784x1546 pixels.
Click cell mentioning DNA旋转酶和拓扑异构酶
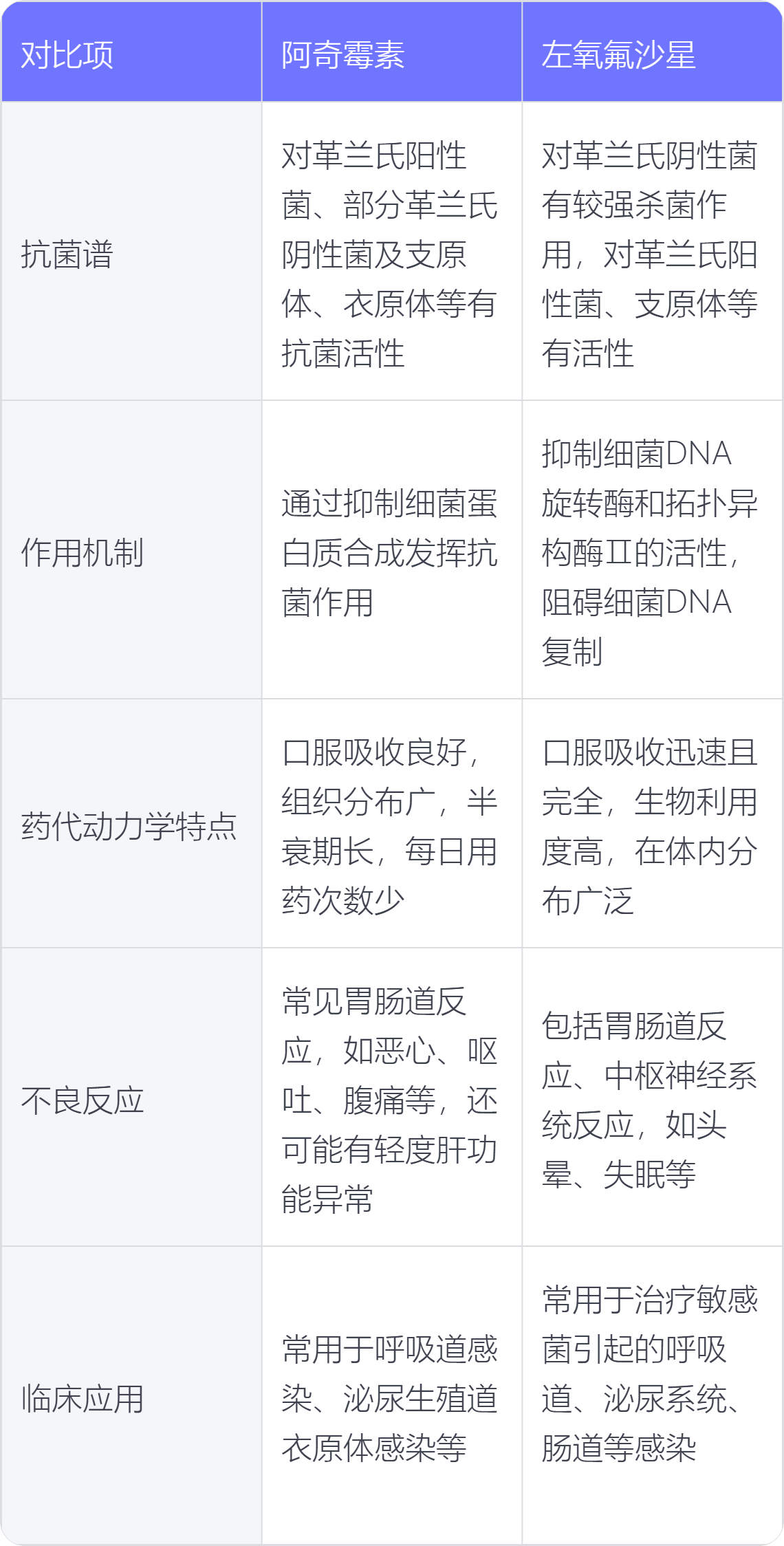click(x=652, y=550)
